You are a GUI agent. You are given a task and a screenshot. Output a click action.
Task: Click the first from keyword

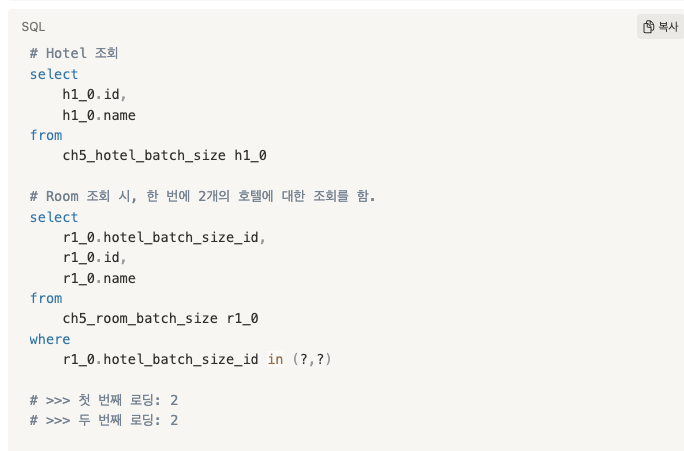46,135
